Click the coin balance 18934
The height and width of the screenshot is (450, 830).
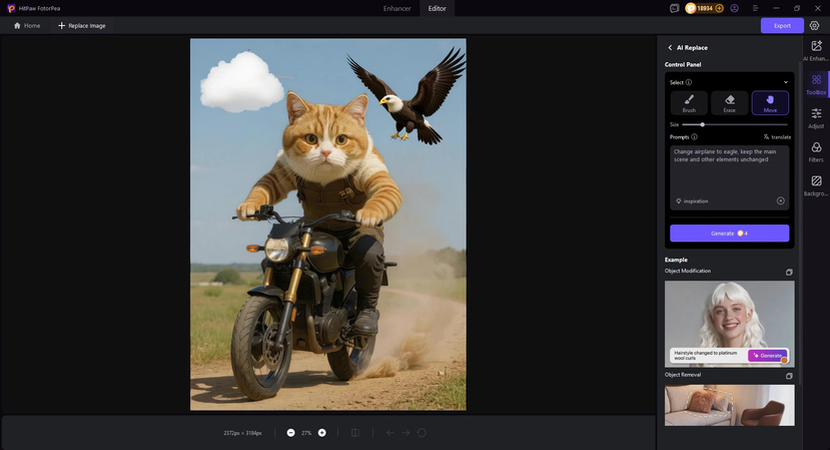[705, 8]
